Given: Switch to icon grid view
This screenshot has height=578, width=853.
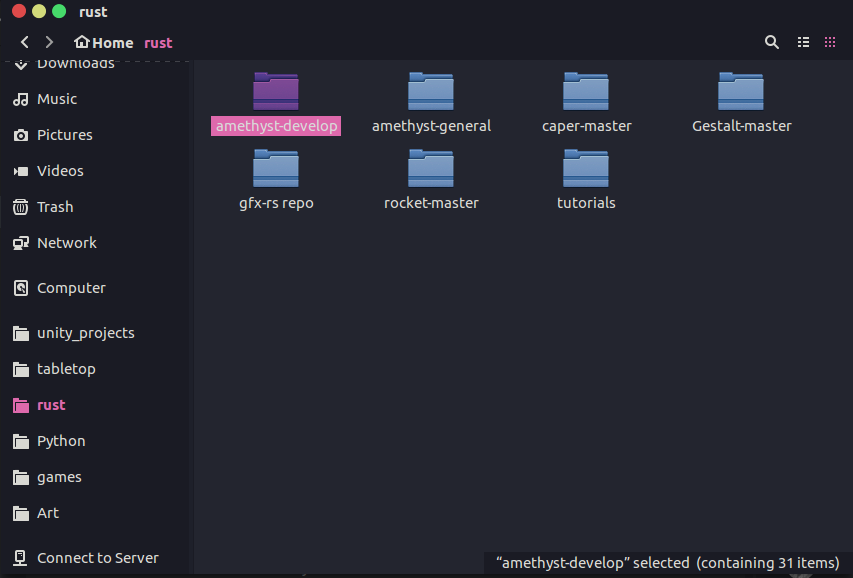Looking at the screenshot, I should coord(830,43).
